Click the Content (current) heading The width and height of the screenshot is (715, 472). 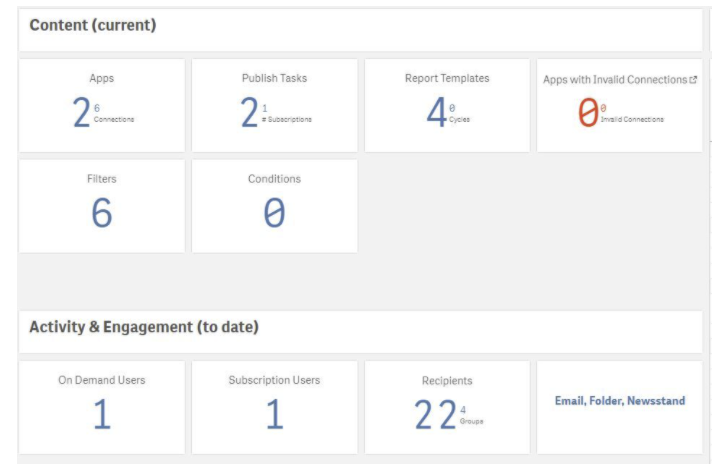point(93,25)
